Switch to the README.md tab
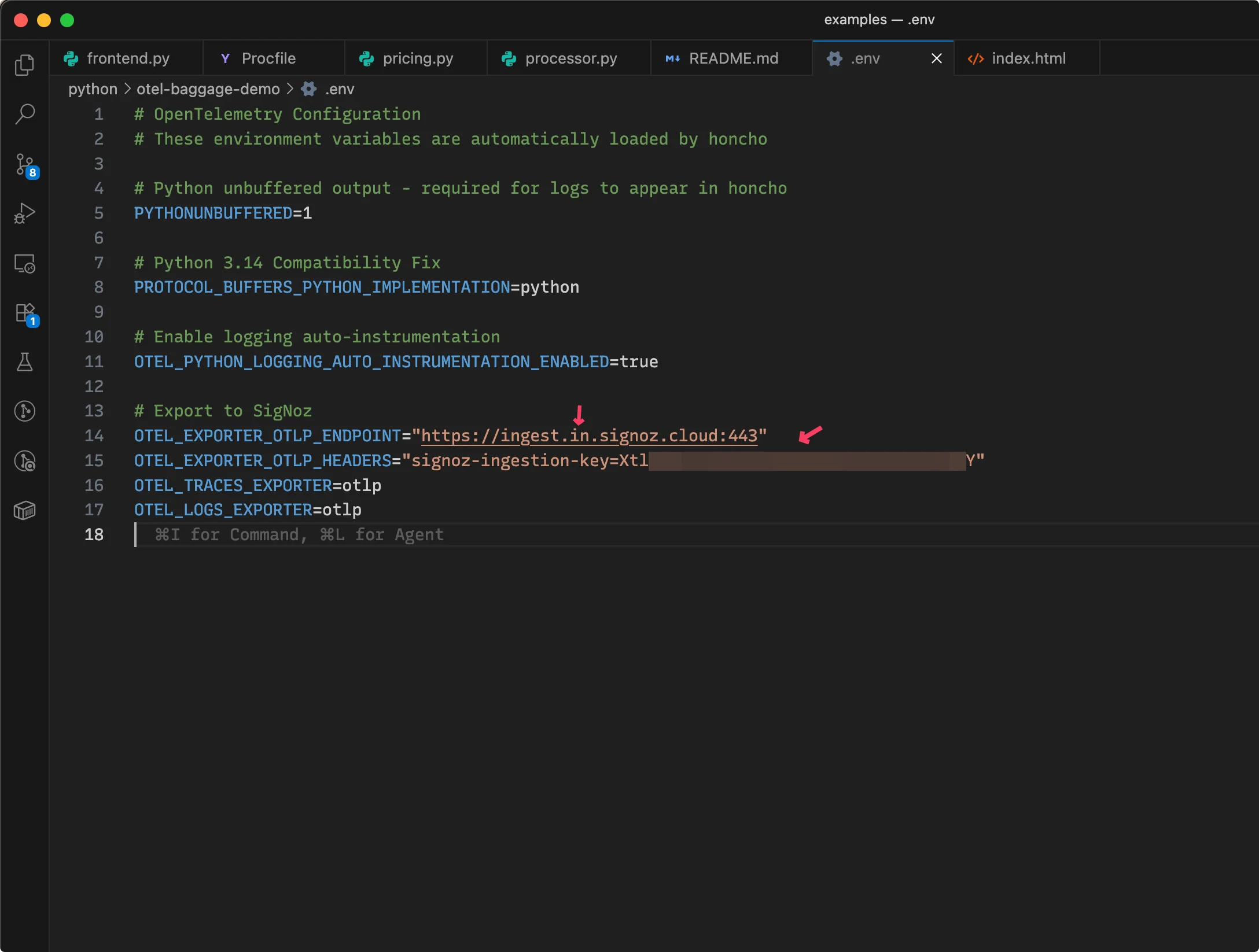Viewport: 1259px width, 952px height. pos(733,58)
